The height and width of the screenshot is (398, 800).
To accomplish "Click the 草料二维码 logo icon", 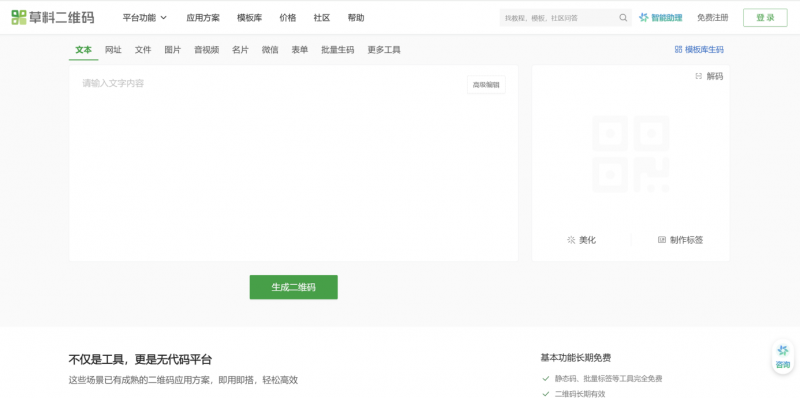I will pos(19,17).
